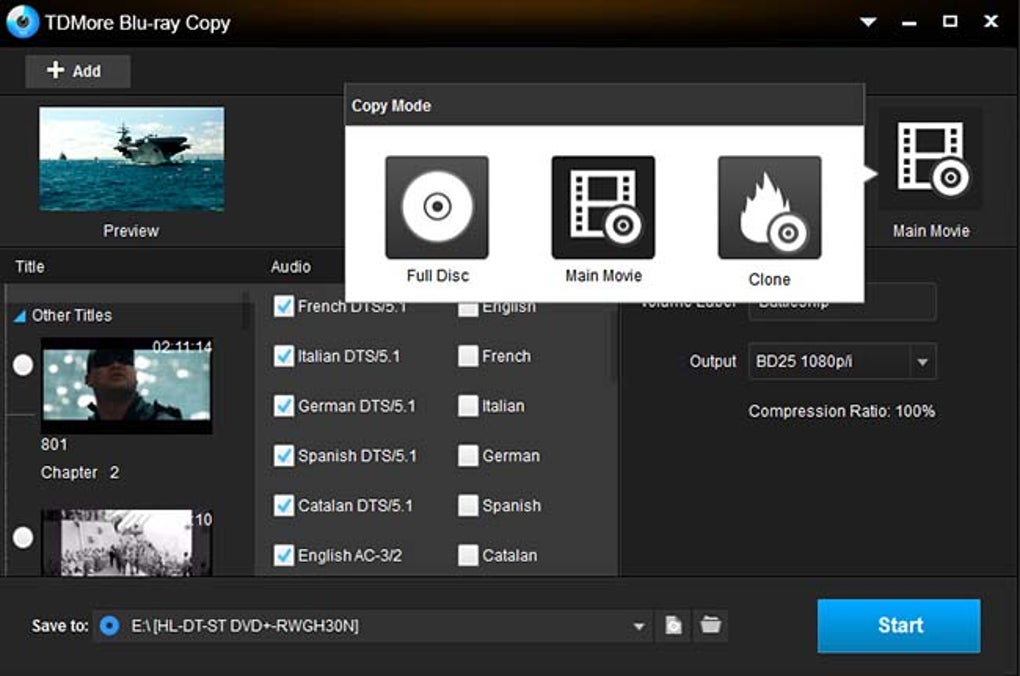Start the copy with the Start button
This screenshot has height=676, width=1020.
898,625
